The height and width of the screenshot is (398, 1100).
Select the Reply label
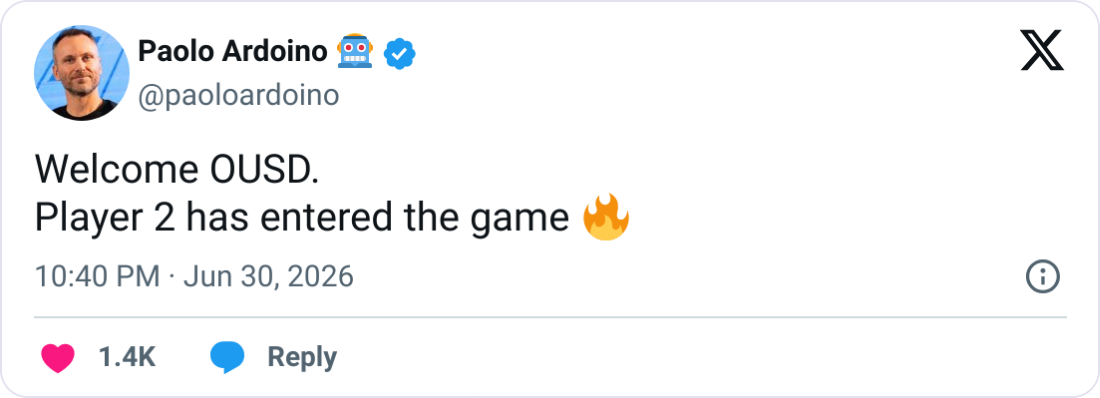(x=302, y=357)
